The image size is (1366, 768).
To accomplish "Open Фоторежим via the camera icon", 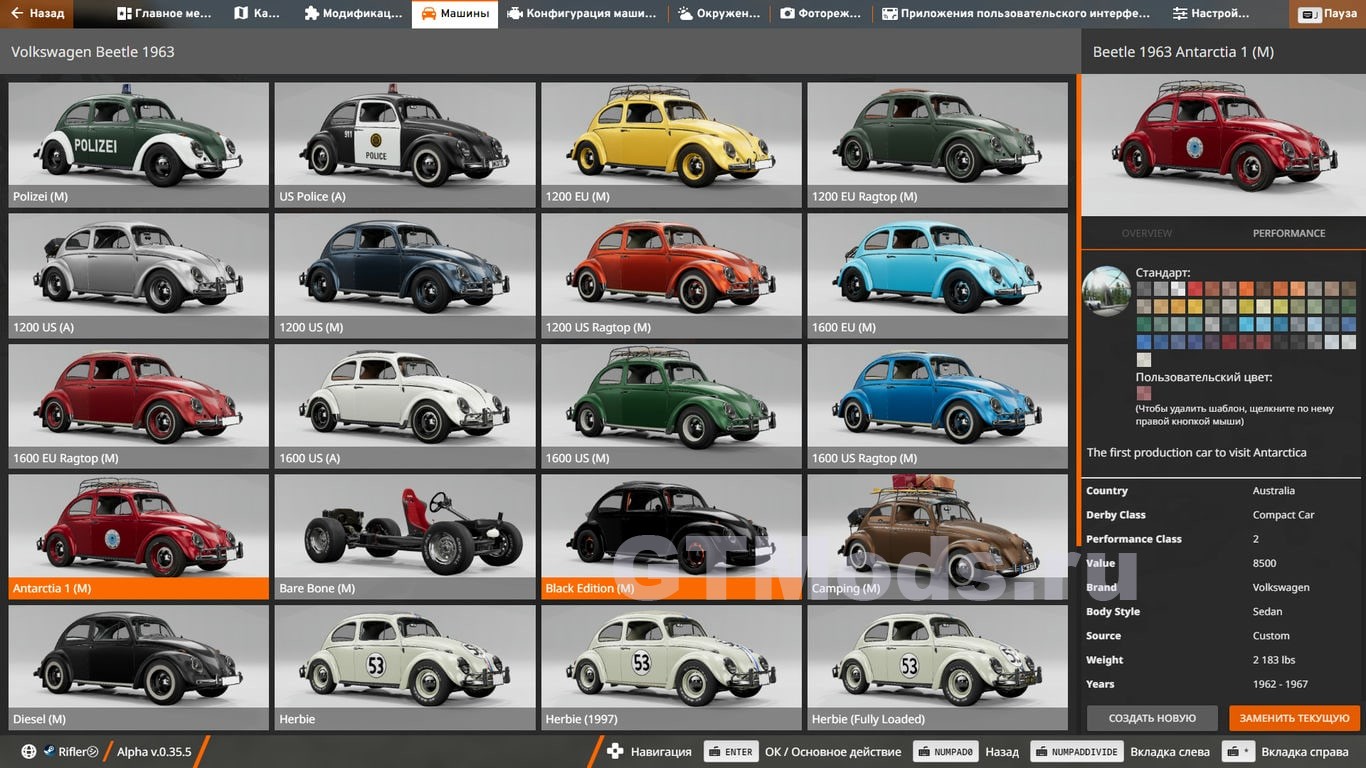I will tap(787, 14).
